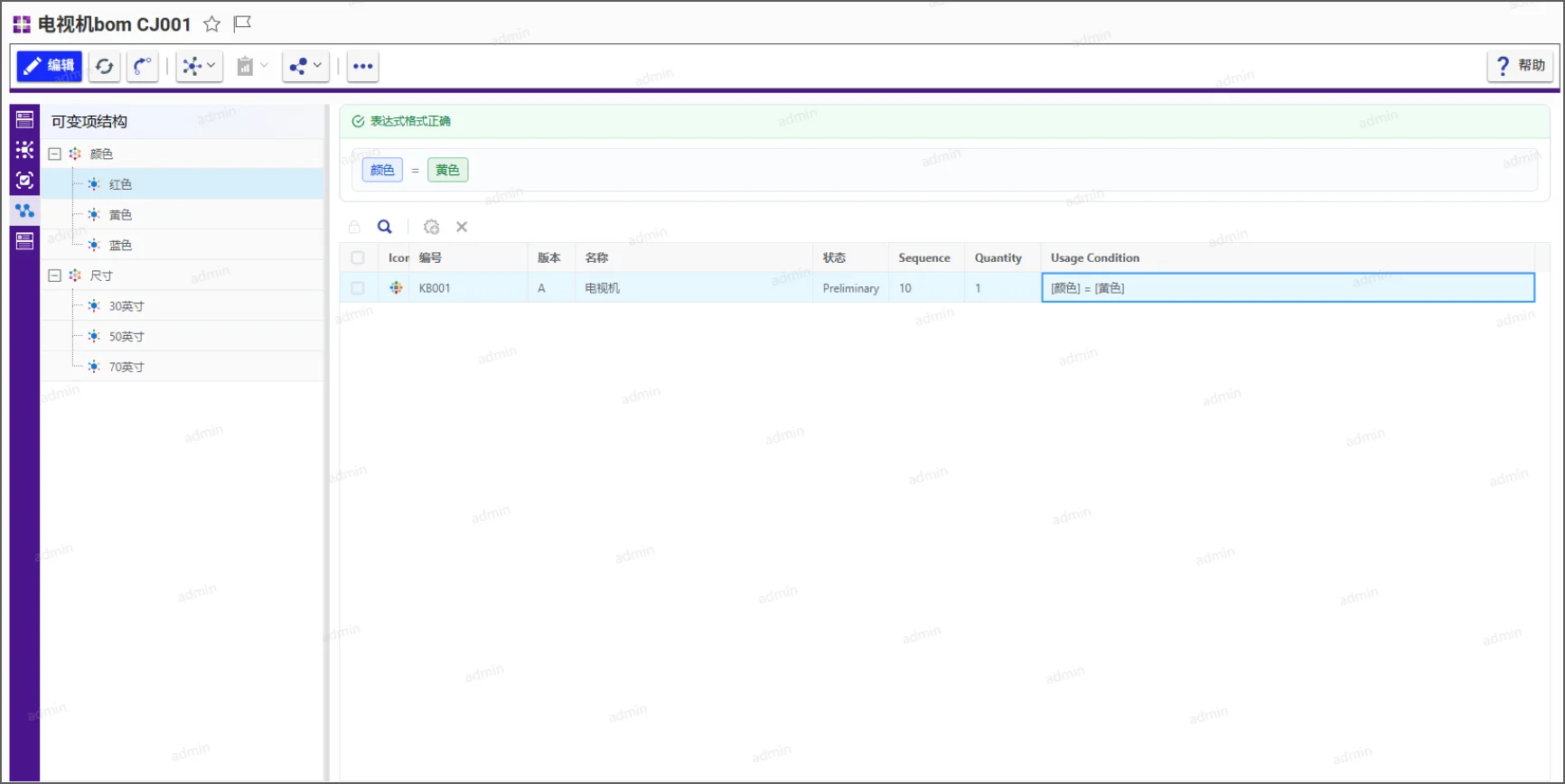This screenshot has width=1565, height=784.
Task: Toggle the select-all header checkbox
Action: (358, 258)
